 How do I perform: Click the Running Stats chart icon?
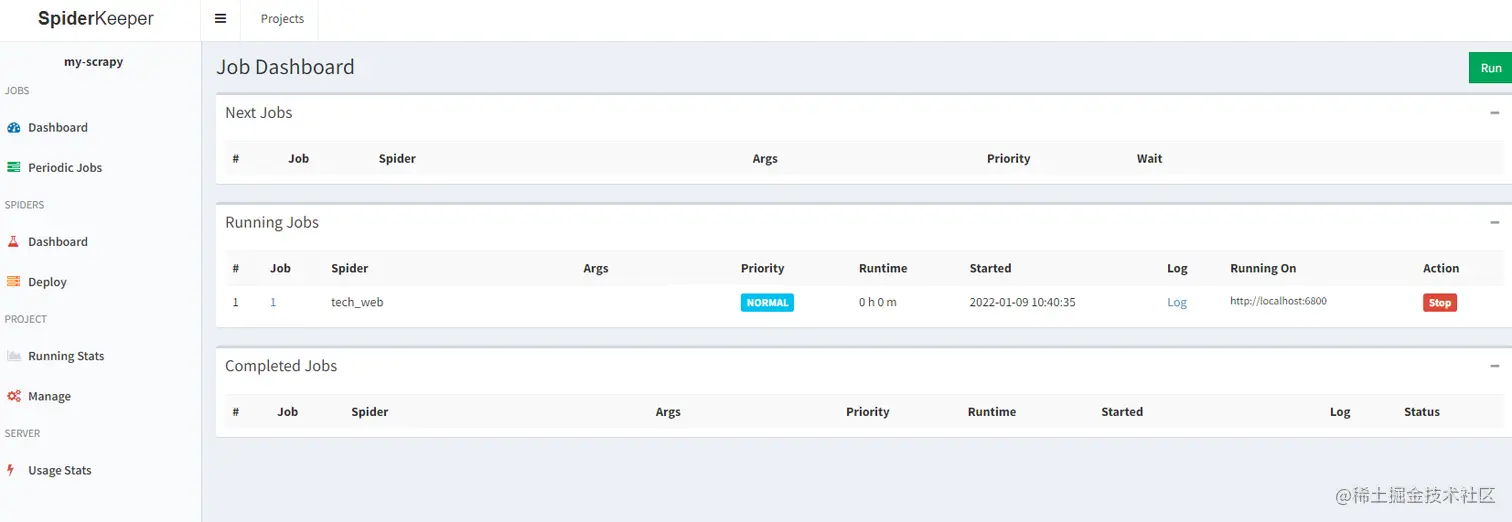(14, 355)
